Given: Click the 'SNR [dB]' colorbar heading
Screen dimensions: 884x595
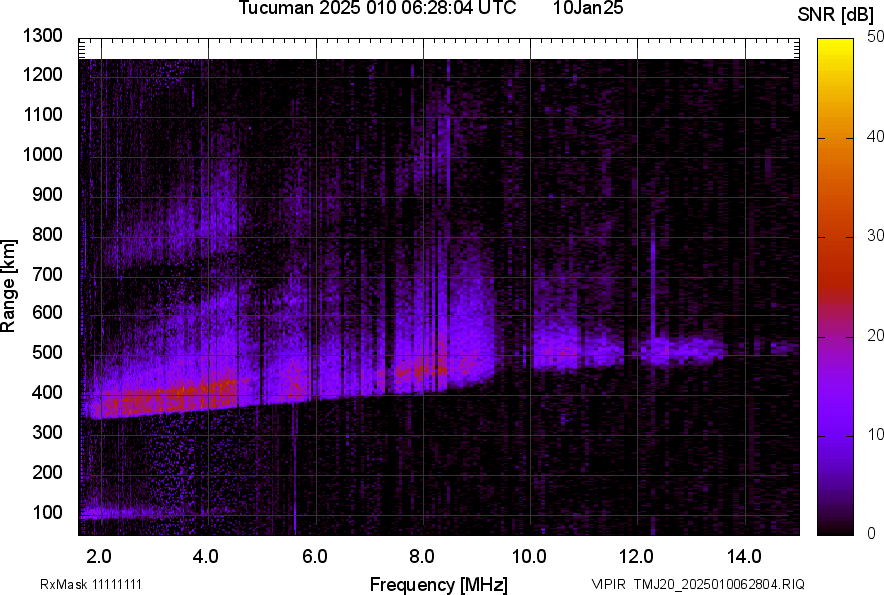Looking at the screenshot, I should click(x=836, y=14).
